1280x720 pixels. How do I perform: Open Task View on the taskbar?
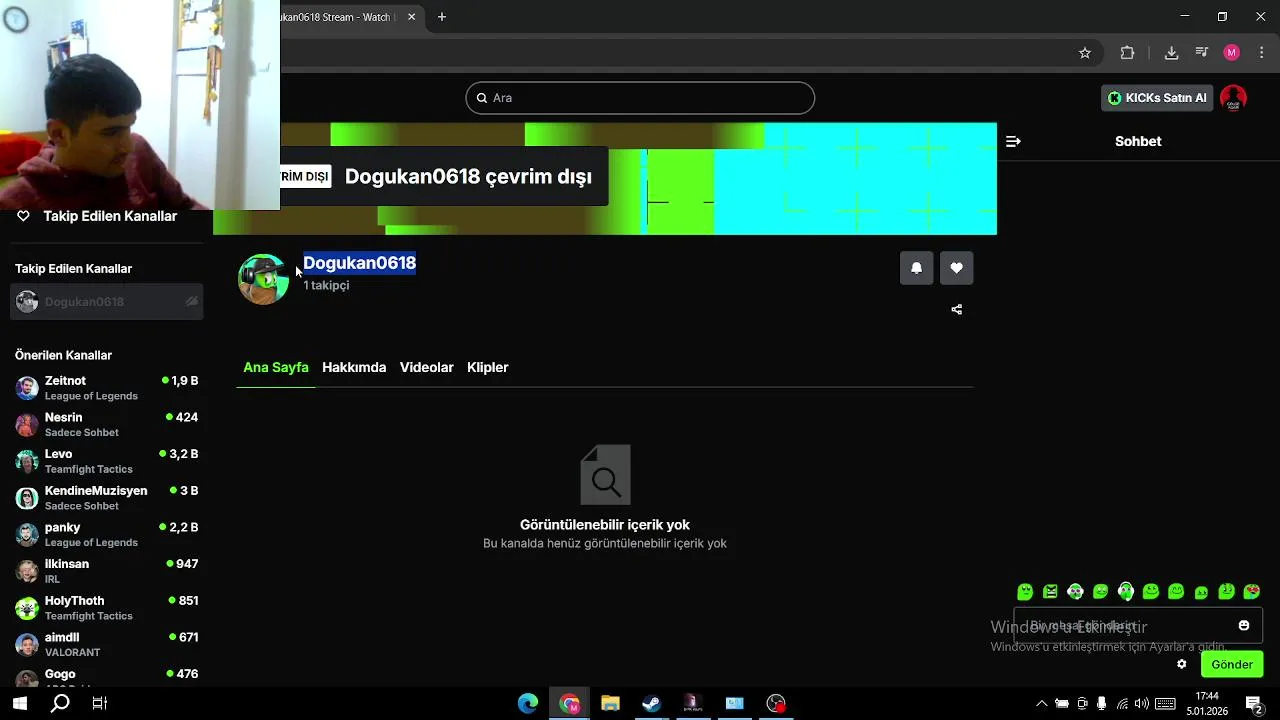coord(100,703)
